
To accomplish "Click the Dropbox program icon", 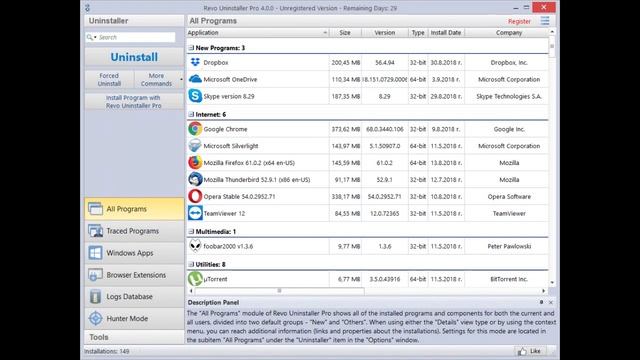I will tap(195, 62).
